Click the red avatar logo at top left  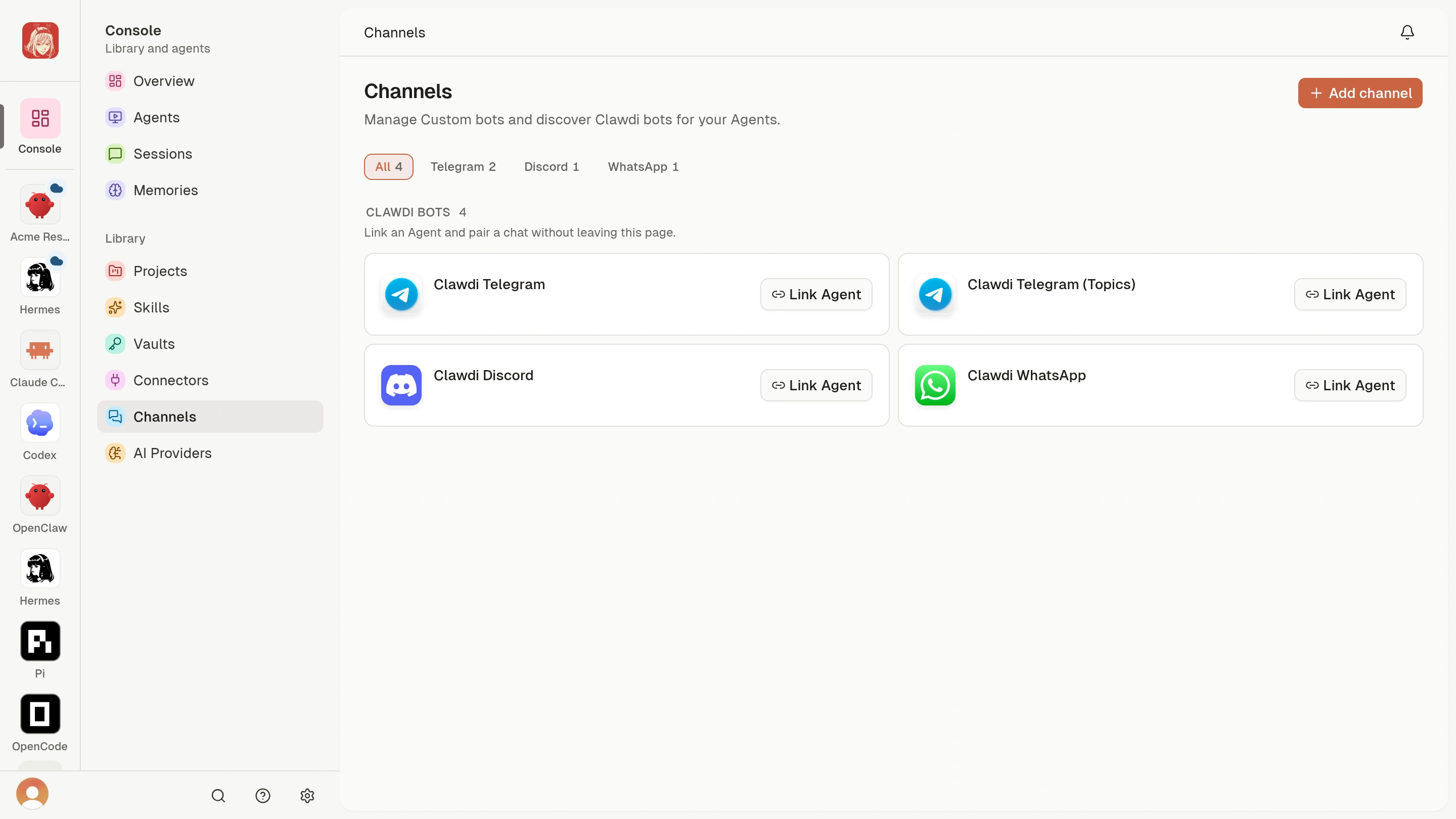(40, 40)
